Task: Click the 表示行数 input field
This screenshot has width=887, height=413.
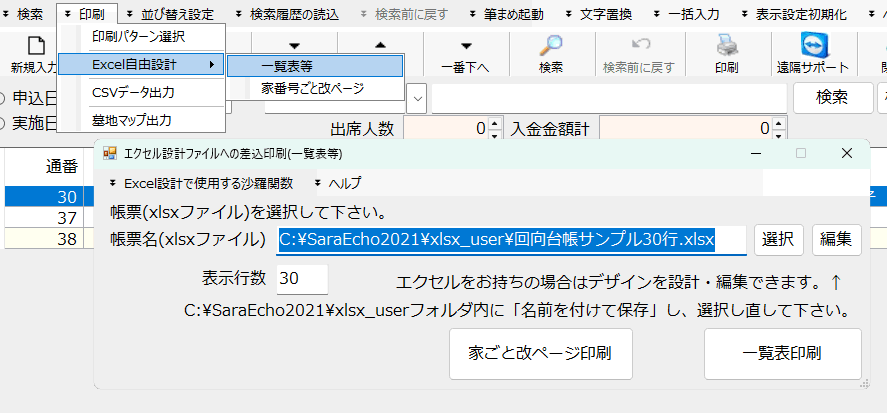Action: point(302,278)
